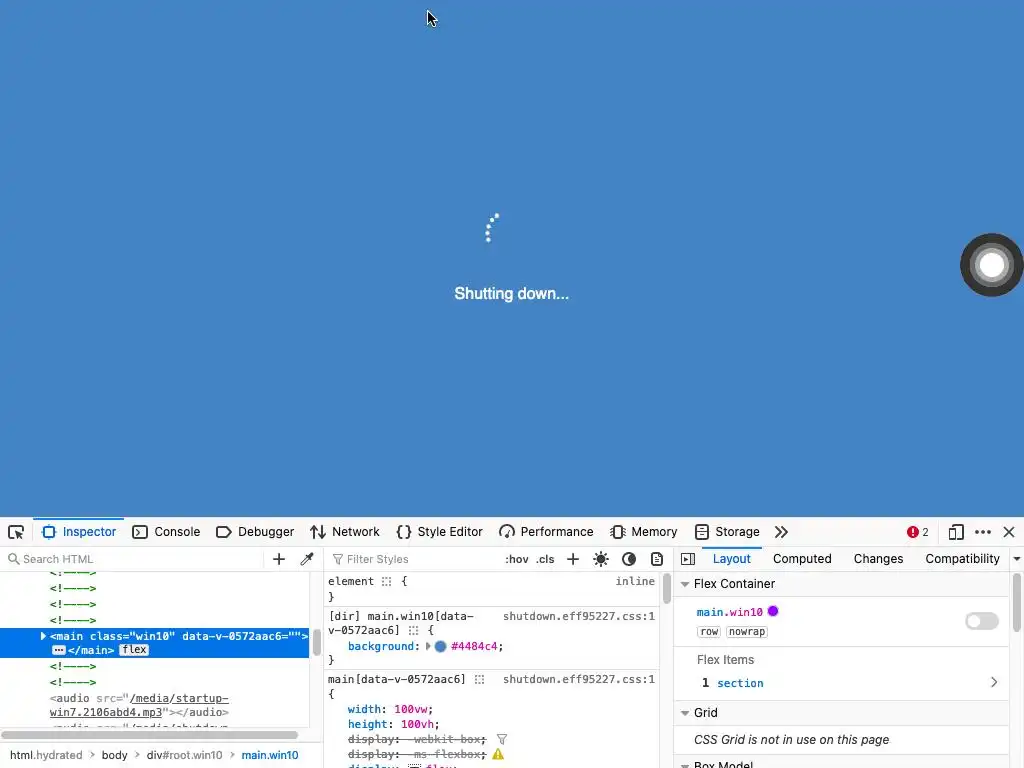The width and height of the screenshot is (1024, 768).
Task: Click chevron next to flex item section
Action: (x=994, y=682)
